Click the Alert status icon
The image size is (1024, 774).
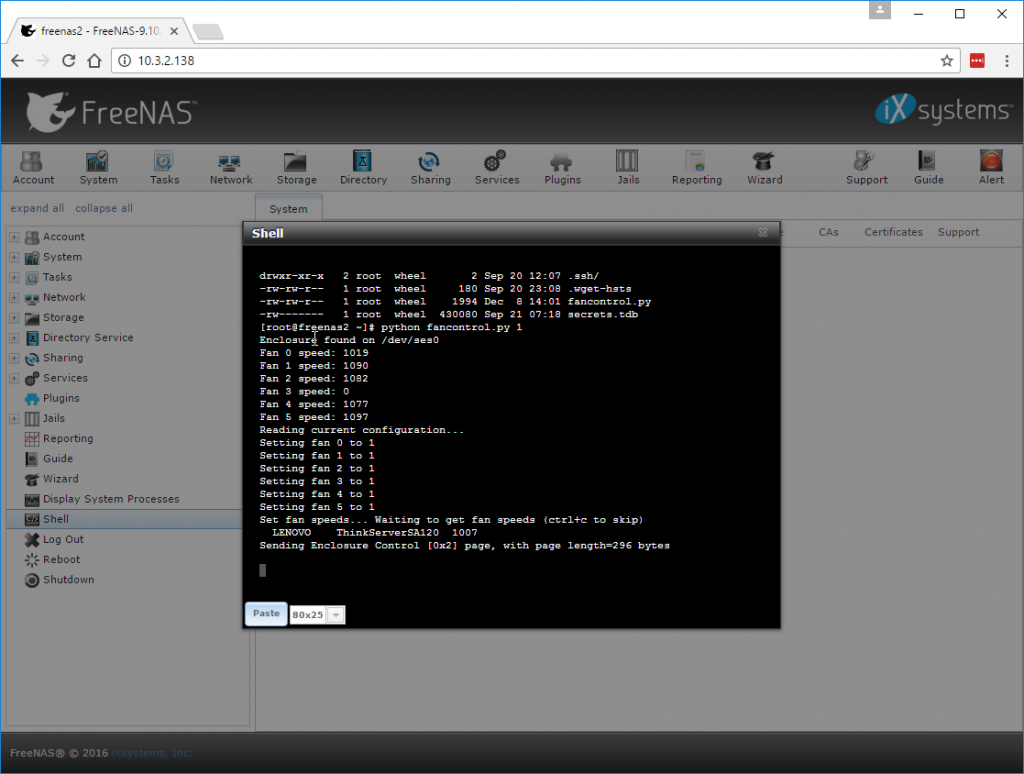point(990,165)
